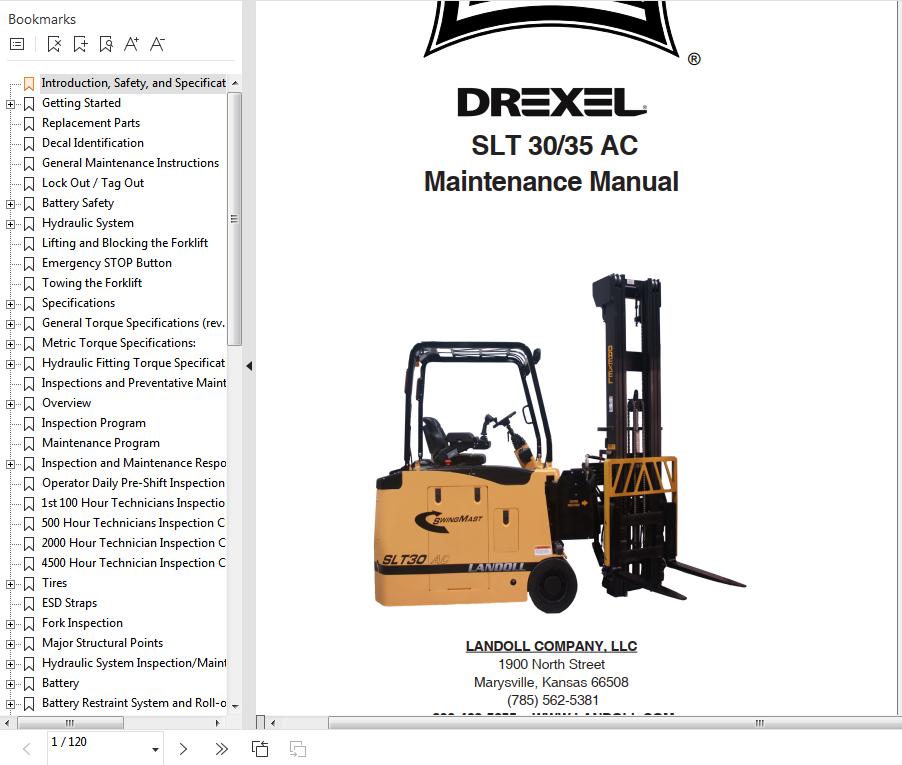
Task: Expand Inspection and Maintenance Responsibilities bookmark
Action: tap(10, 464)
